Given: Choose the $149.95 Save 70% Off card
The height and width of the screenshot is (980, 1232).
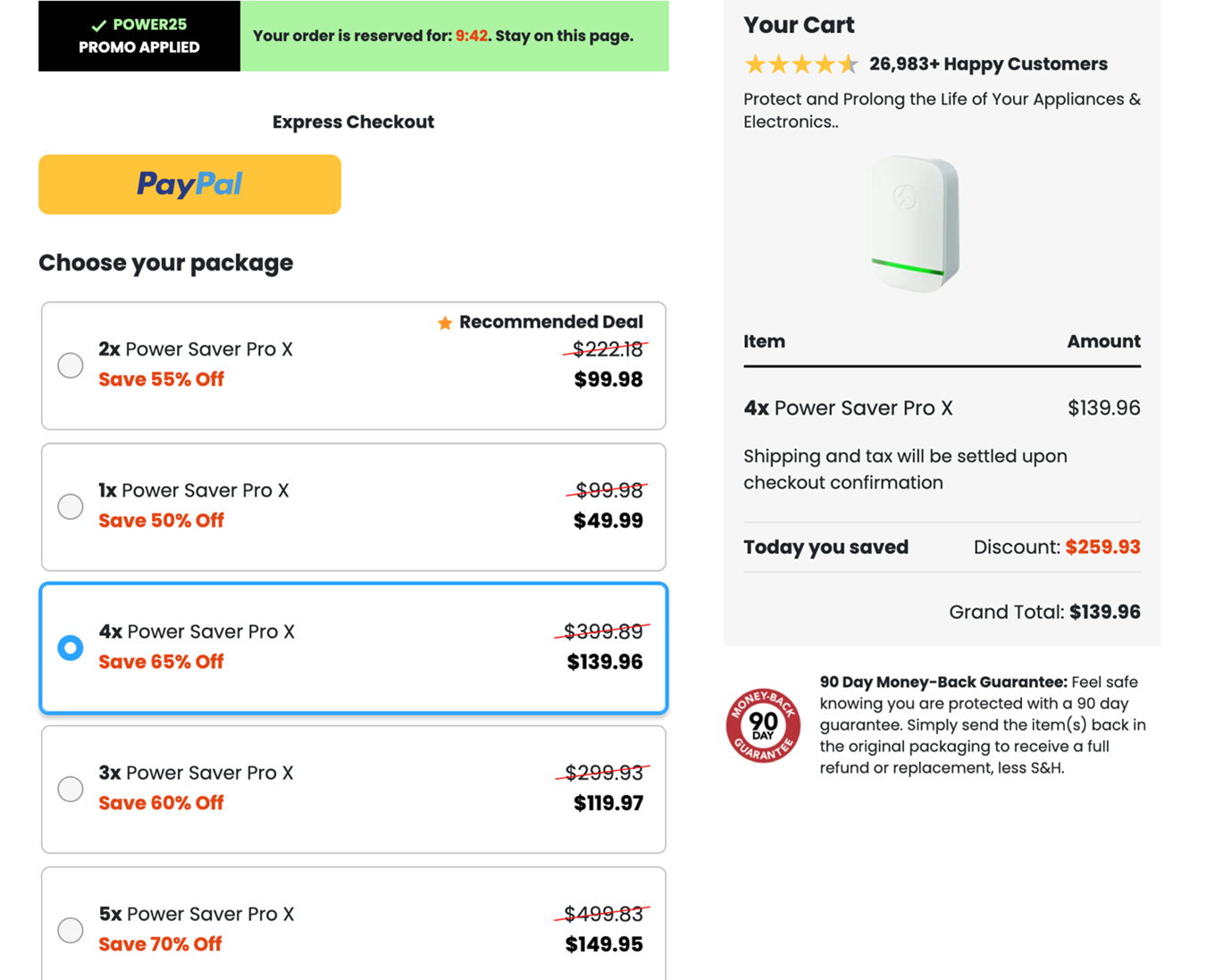Looking at the screenshot, I should coord(354,926).
